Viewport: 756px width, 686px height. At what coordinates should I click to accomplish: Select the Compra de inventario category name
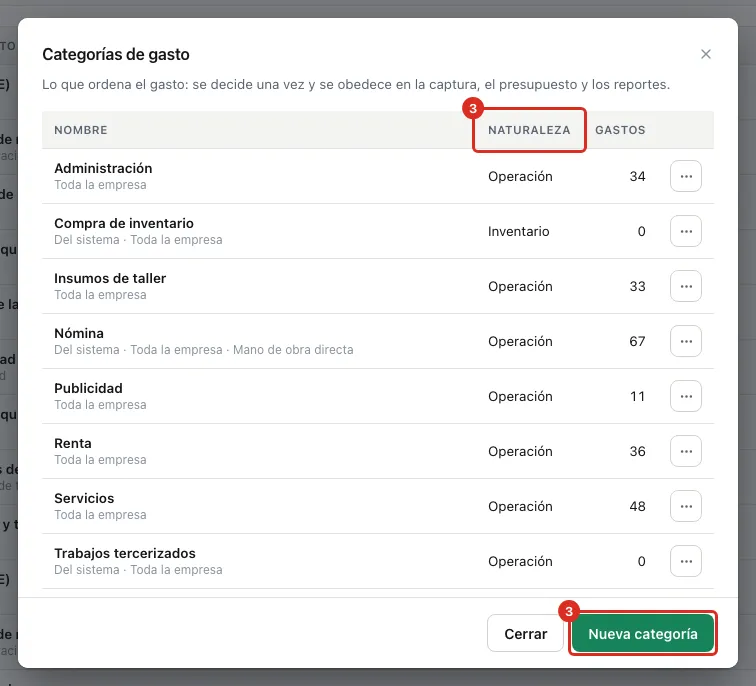[x=124, y=223]
